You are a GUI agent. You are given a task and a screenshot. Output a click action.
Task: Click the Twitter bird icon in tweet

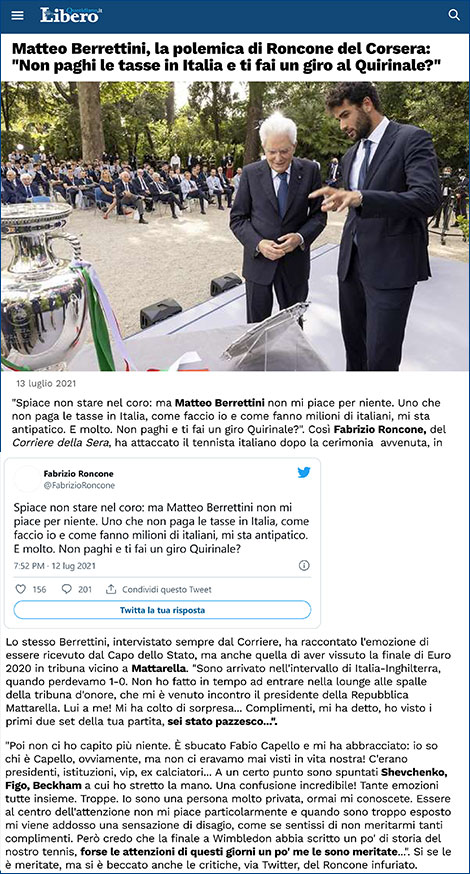(x=304, y=473)
